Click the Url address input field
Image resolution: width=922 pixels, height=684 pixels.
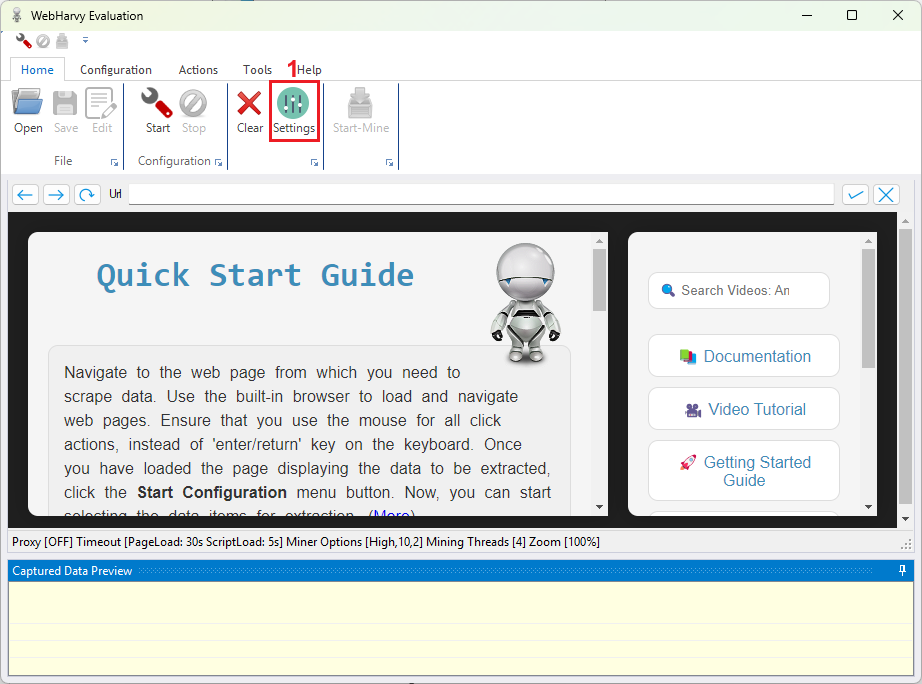480,195
